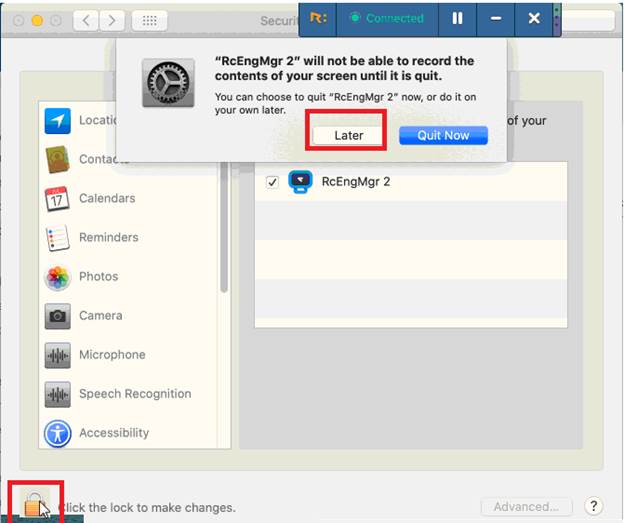Go back with the left arrow button
The height and width of the screenshot is (523, 624).
(87, 20)
